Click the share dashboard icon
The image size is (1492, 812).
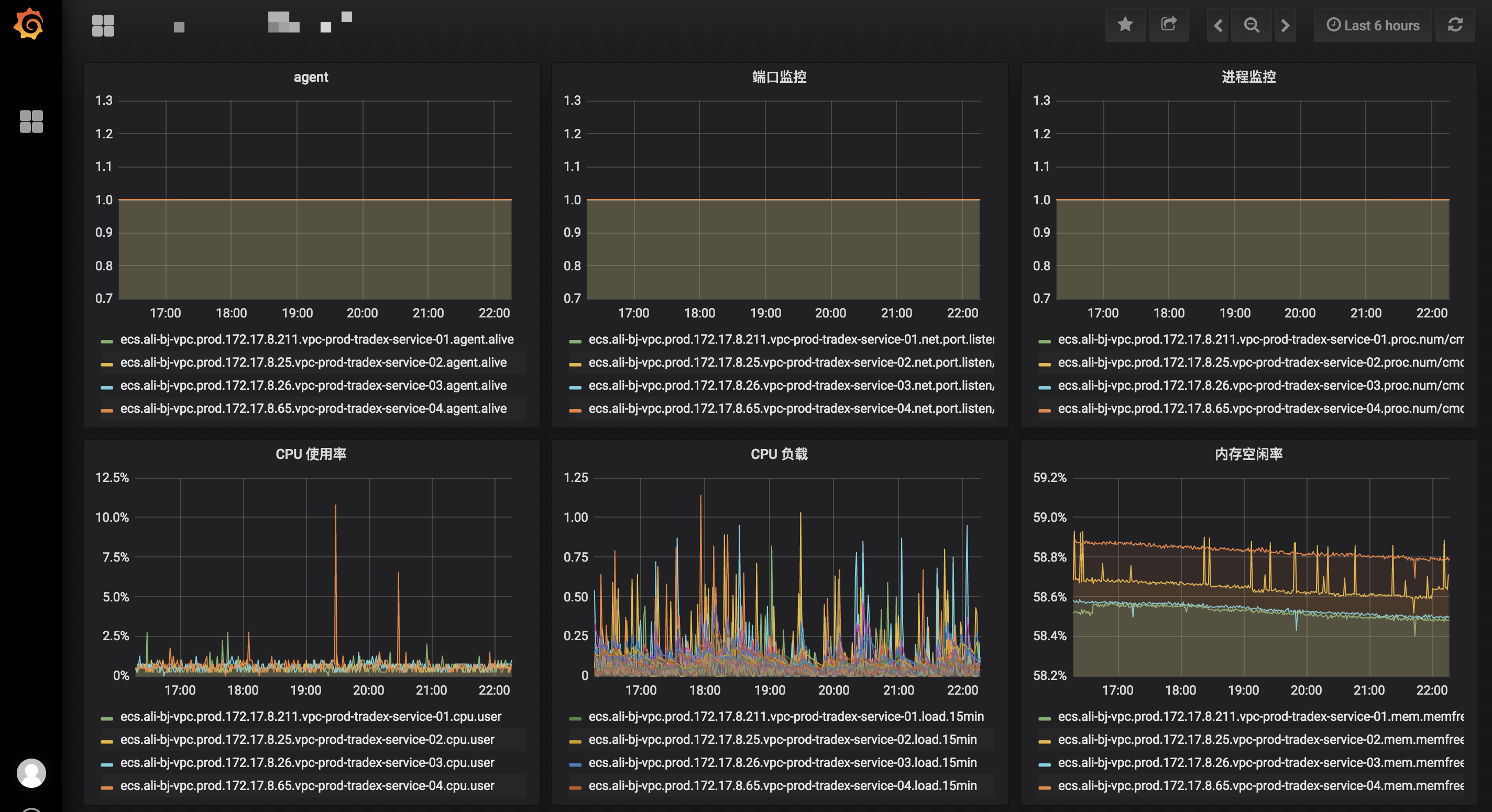(x=1168, y=25)
